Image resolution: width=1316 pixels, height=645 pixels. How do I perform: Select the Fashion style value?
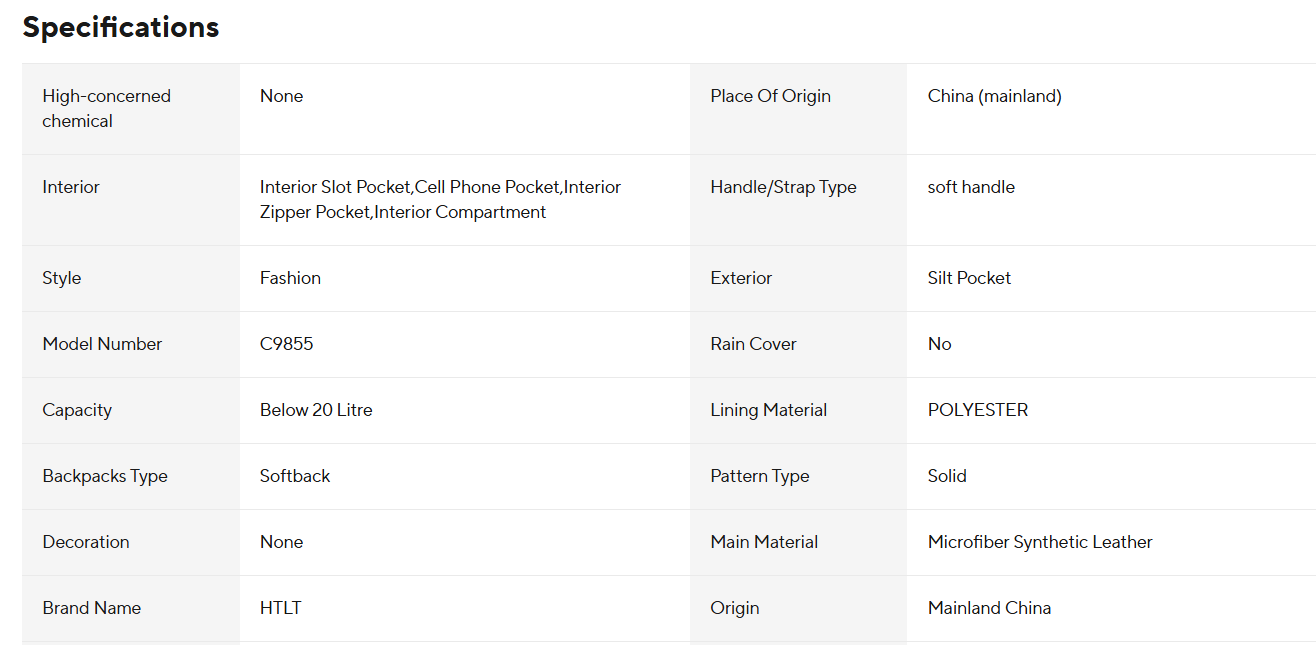click(290, 278)
